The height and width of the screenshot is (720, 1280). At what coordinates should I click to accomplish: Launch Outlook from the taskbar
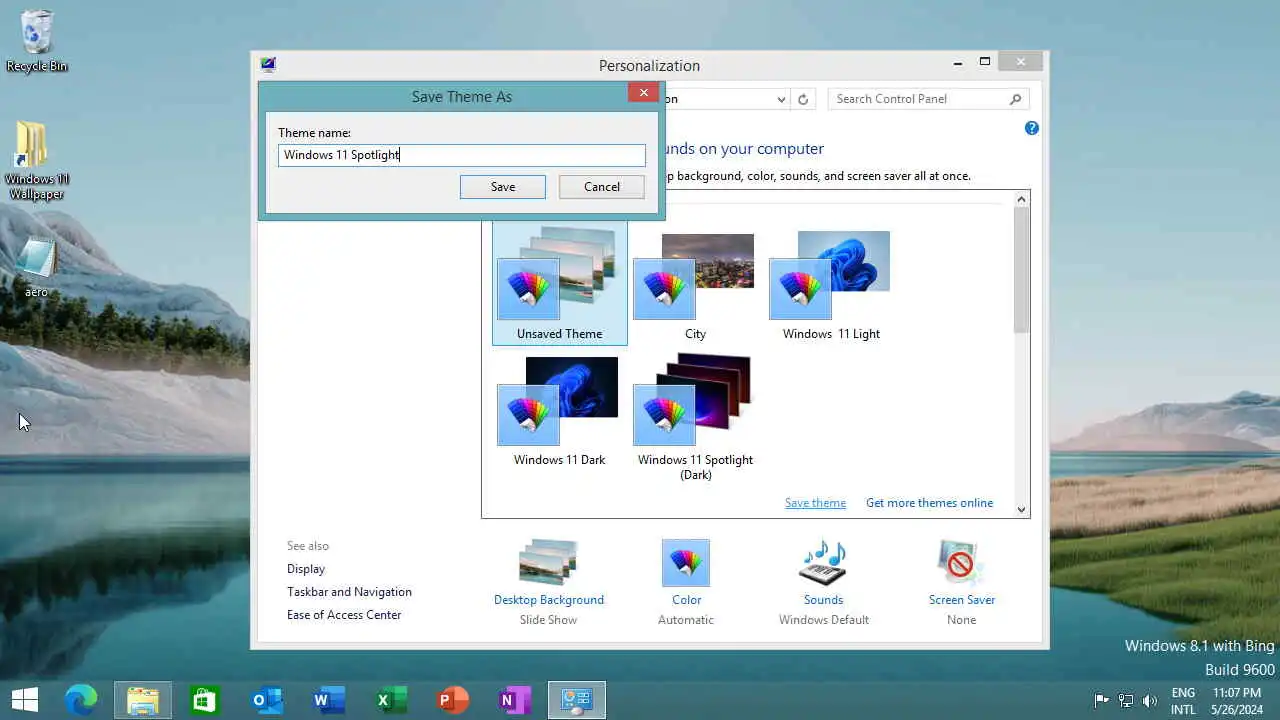click(267, 700)
